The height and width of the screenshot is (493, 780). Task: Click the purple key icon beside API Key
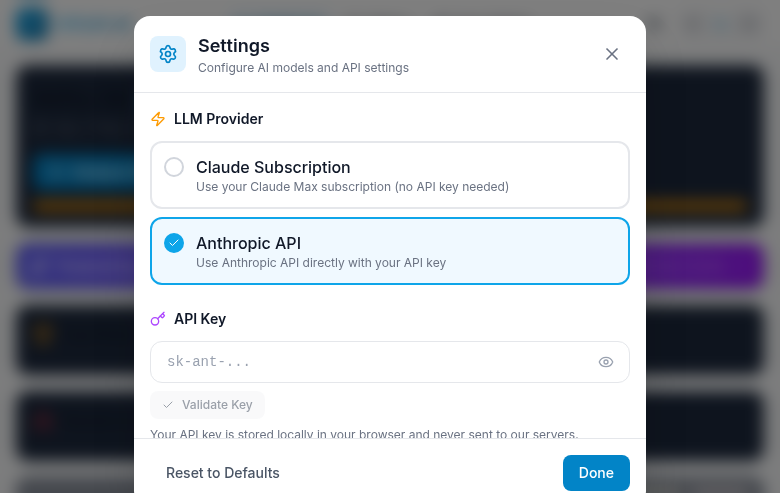pos(158,319)
